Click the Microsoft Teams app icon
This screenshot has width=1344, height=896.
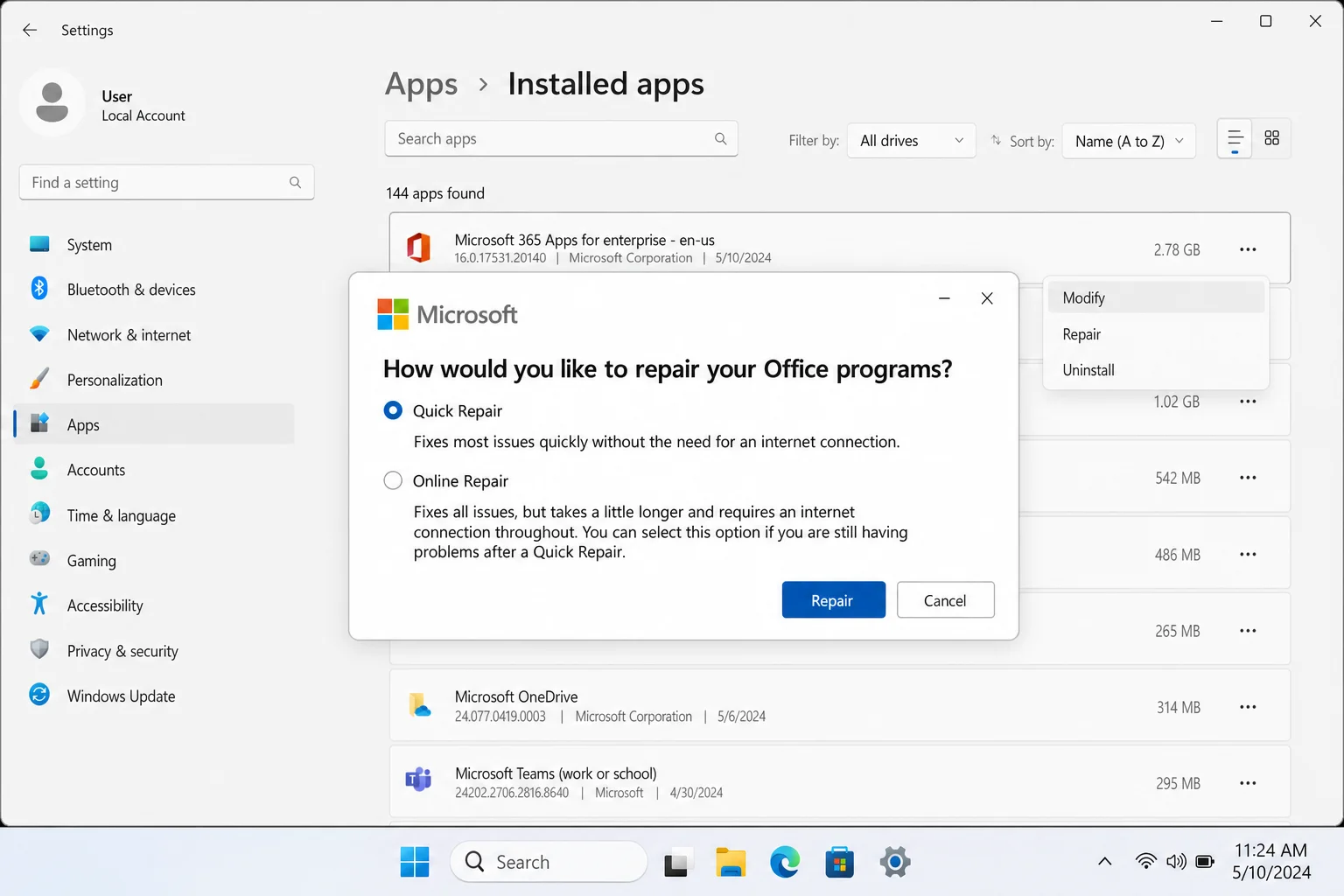418,779
